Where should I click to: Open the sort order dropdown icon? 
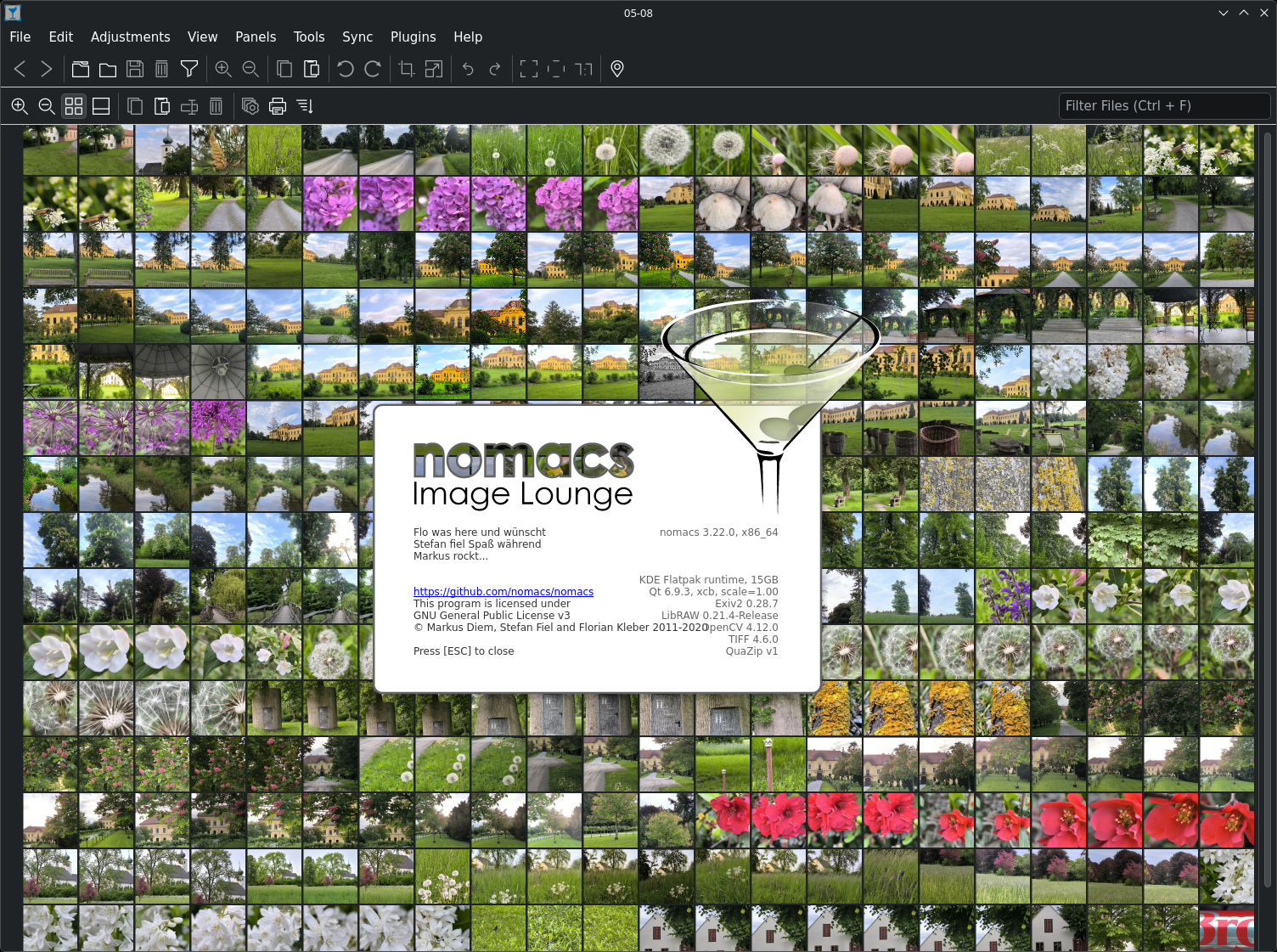tap(305, 106)
